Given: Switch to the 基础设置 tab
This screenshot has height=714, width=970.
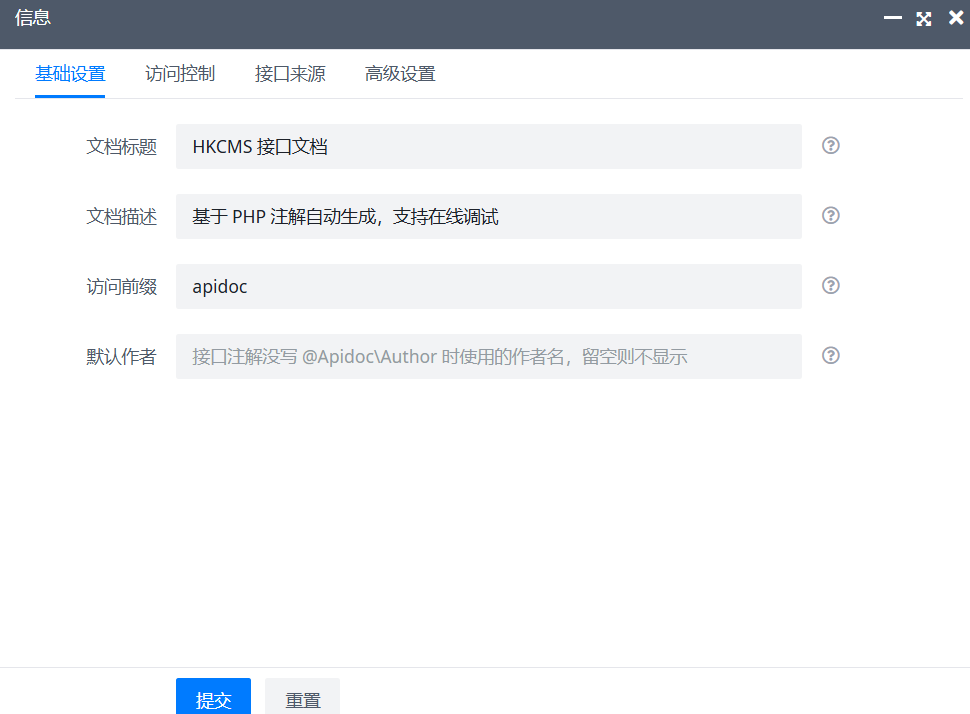Looking at the screenshot, I should [x=70, y=74].
